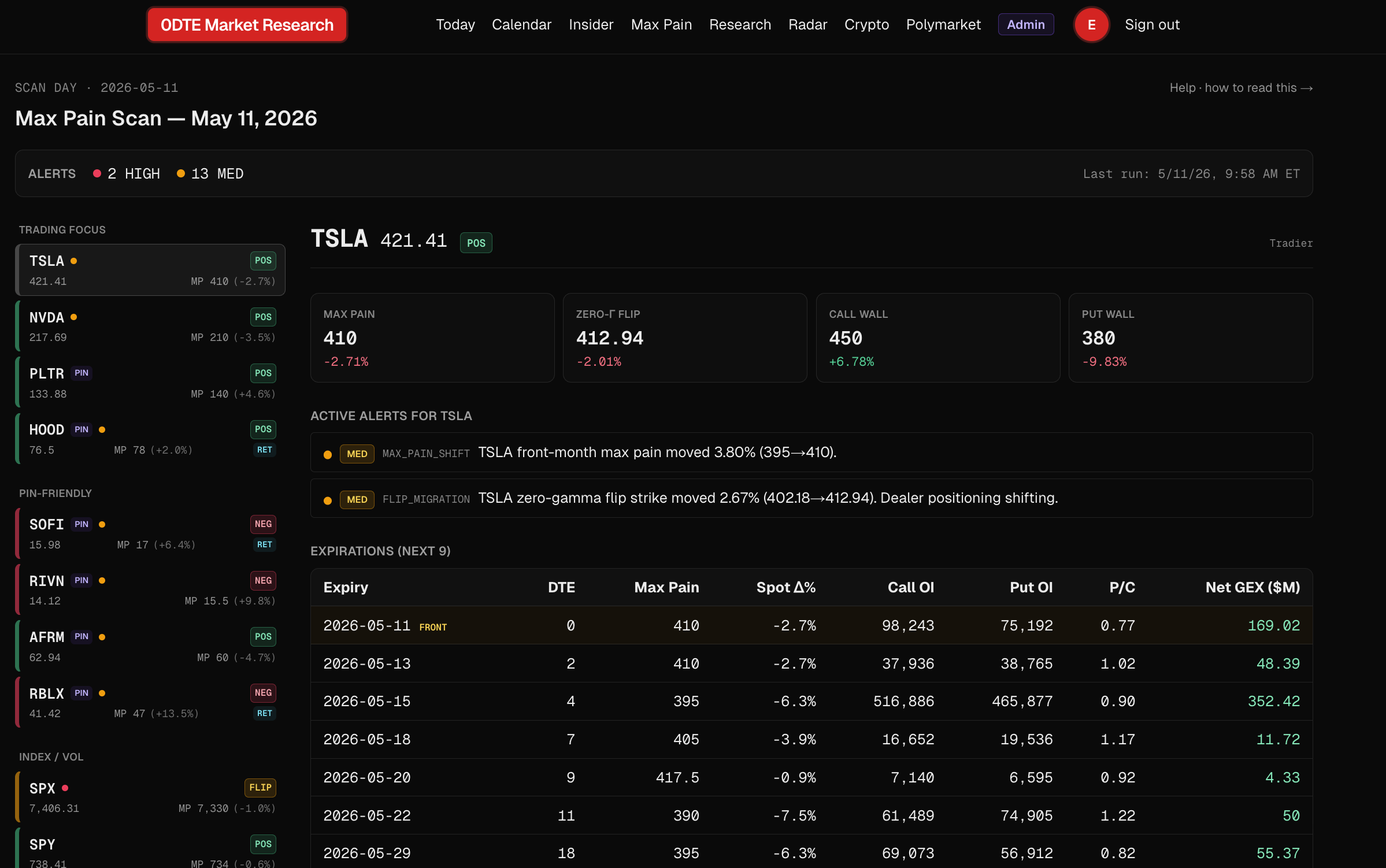The width and height of the screenshot is (1386, 868).
Task: Click the Tradier source label
Action: tap(1291, 243)
